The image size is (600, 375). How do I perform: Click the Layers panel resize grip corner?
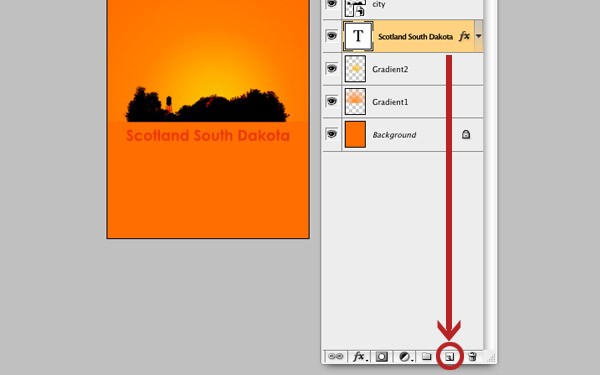(x=491, y=358)
